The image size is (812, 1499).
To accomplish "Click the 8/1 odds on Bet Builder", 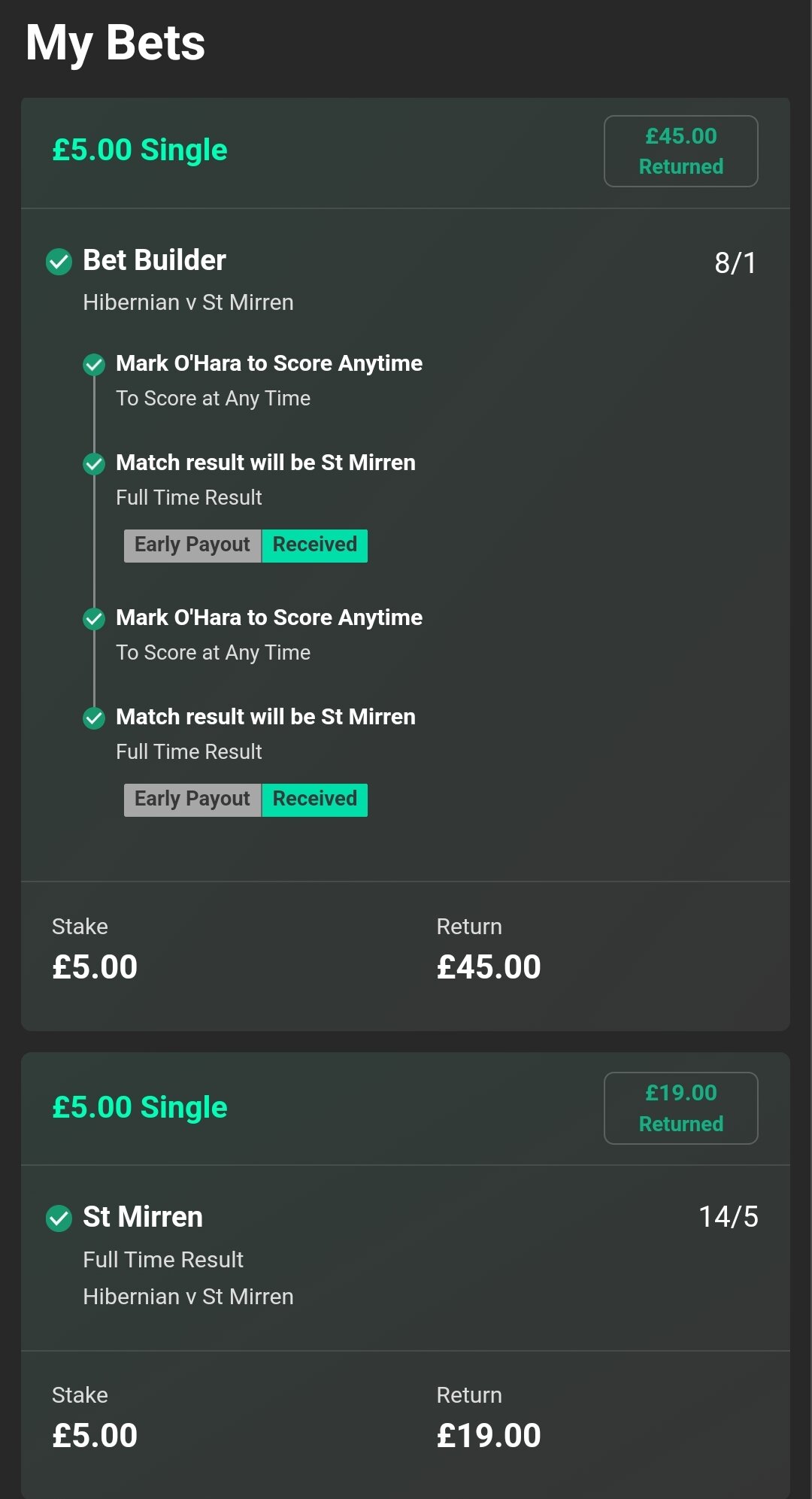I will coord(735,262).
